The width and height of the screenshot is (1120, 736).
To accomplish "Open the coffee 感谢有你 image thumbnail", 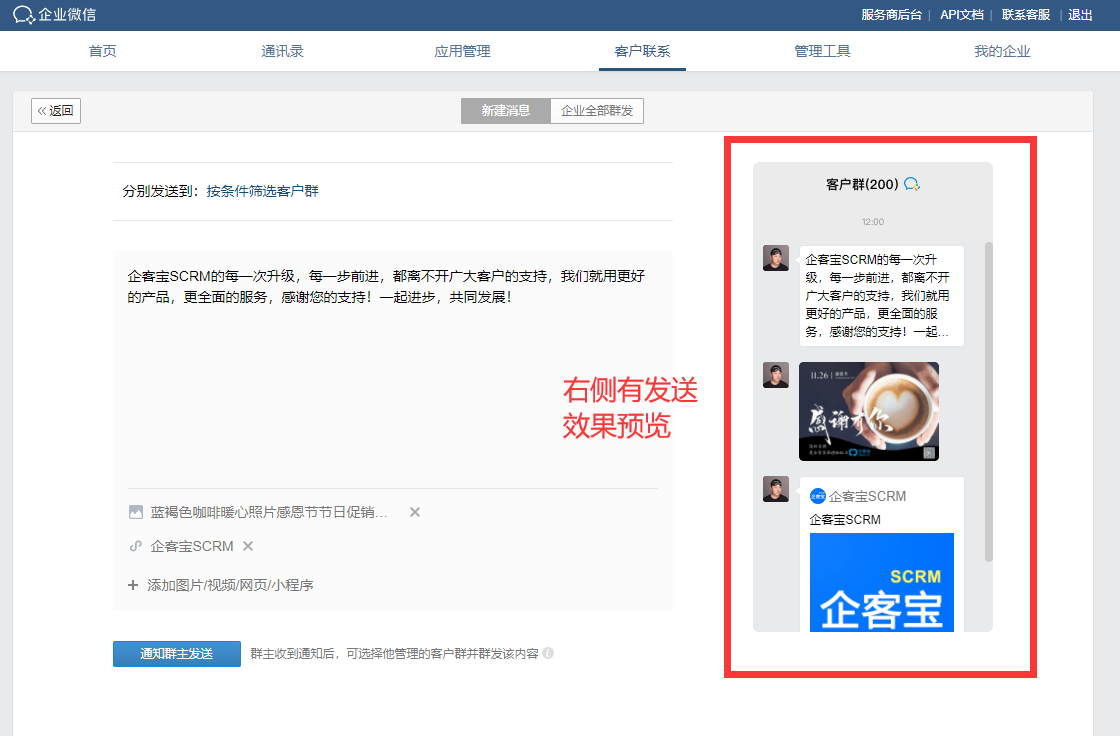I will point(869,412).
